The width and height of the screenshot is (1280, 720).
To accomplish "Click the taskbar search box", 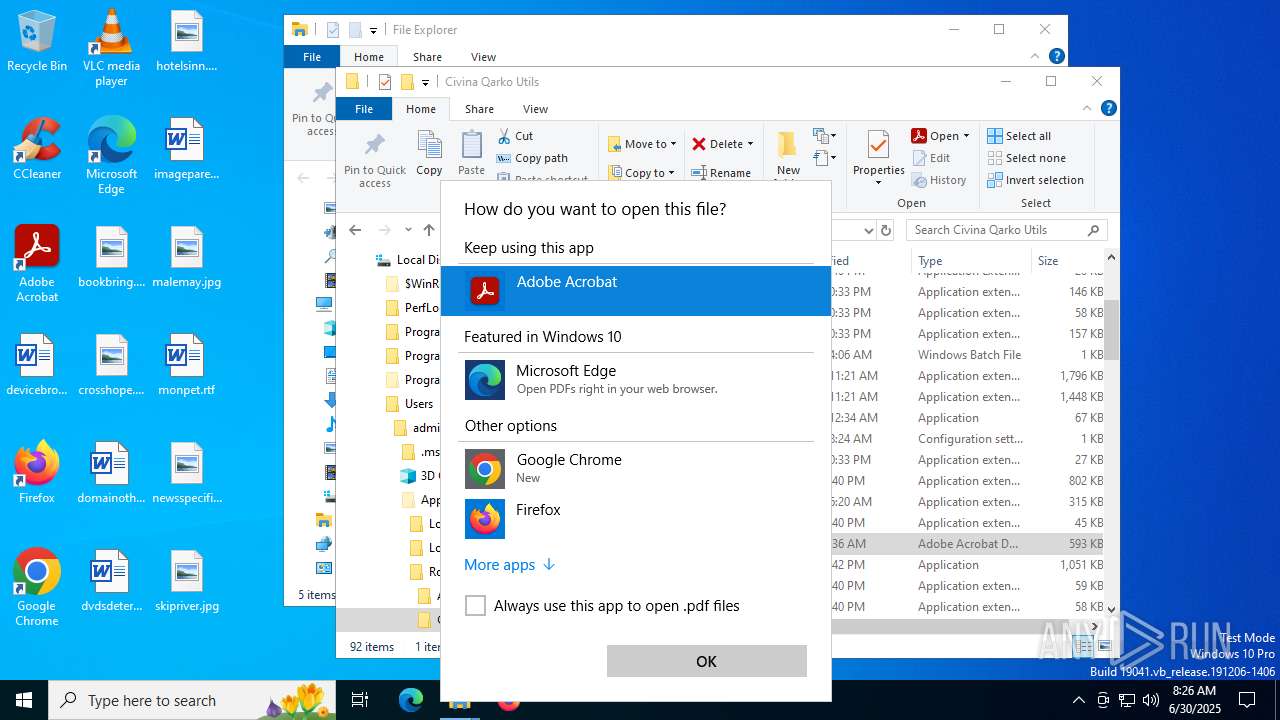I will (194, 700).
